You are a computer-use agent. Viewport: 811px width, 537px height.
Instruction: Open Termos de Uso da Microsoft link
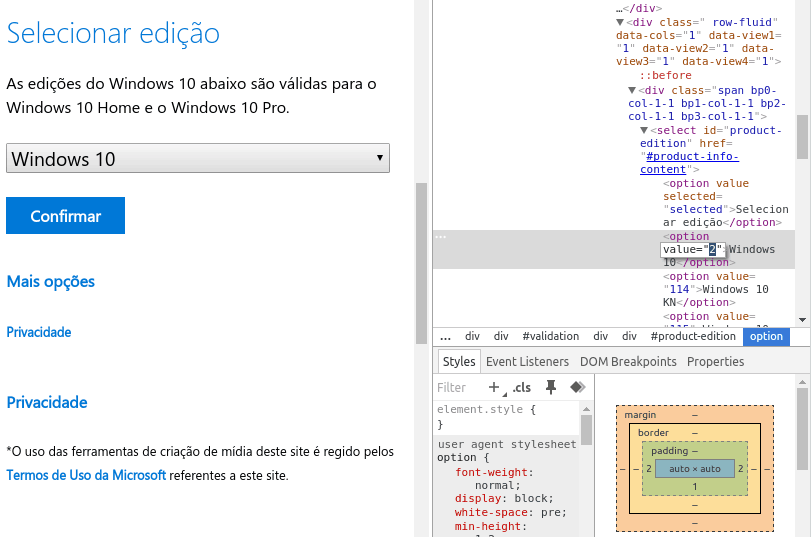[x=86, y=475]
